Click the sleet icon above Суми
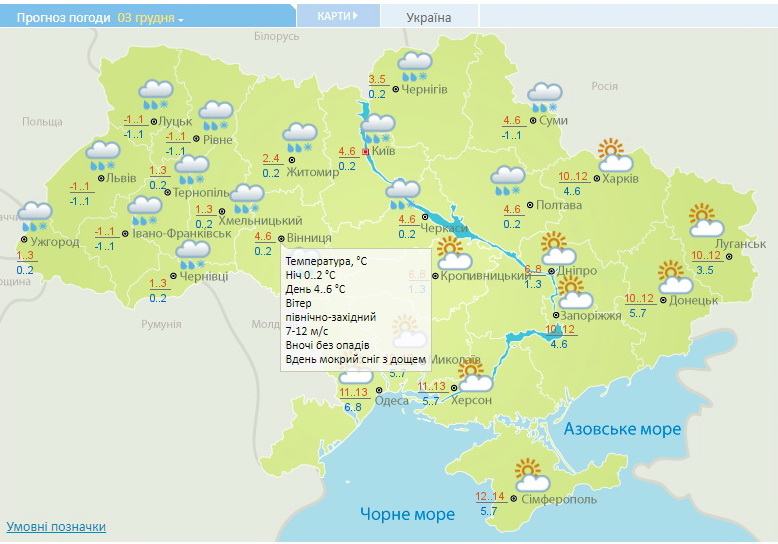This screenshot has height=544, width=778. (545, 97)
